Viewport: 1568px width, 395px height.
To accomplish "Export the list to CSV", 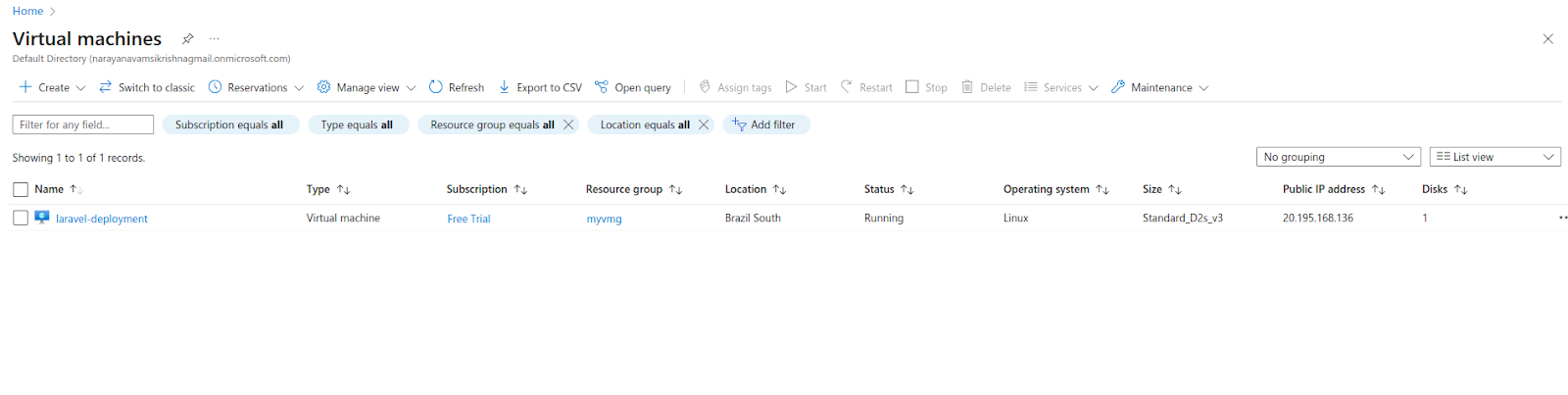I will pos(540,87).
